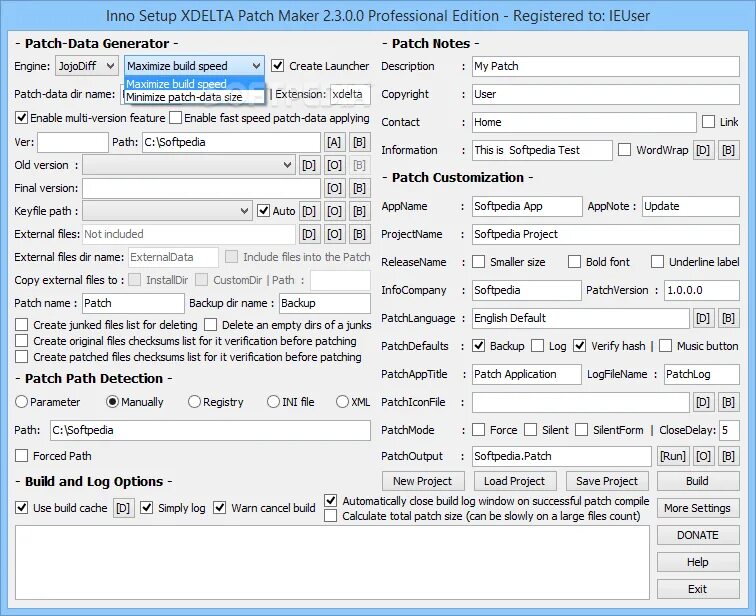Image resolution: width=756 pixels, height=616 pixels.
Task: Click [D] button in Information row
Action: pos(703,150)
